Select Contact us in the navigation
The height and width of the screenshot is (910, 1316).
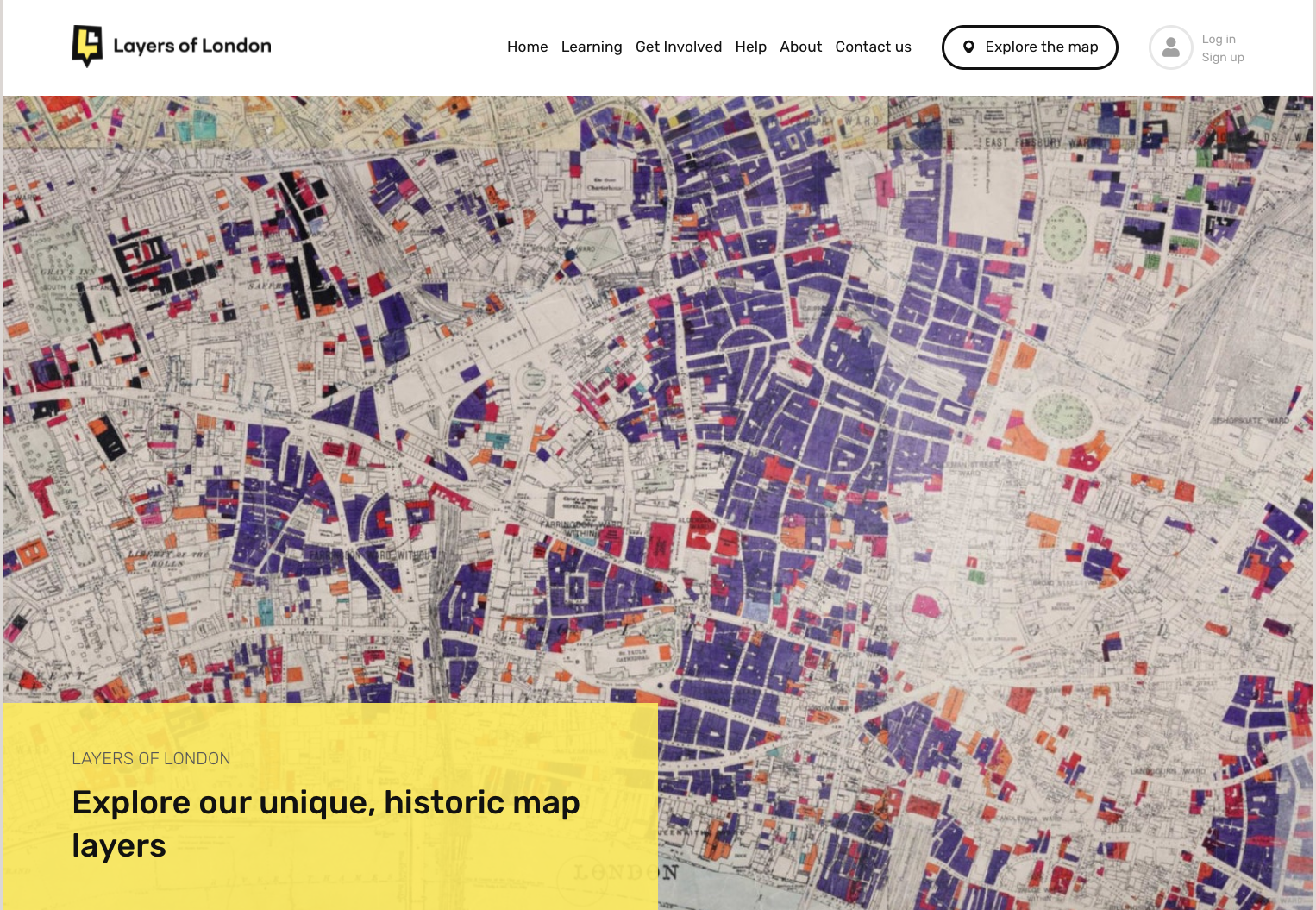[873, 47]
